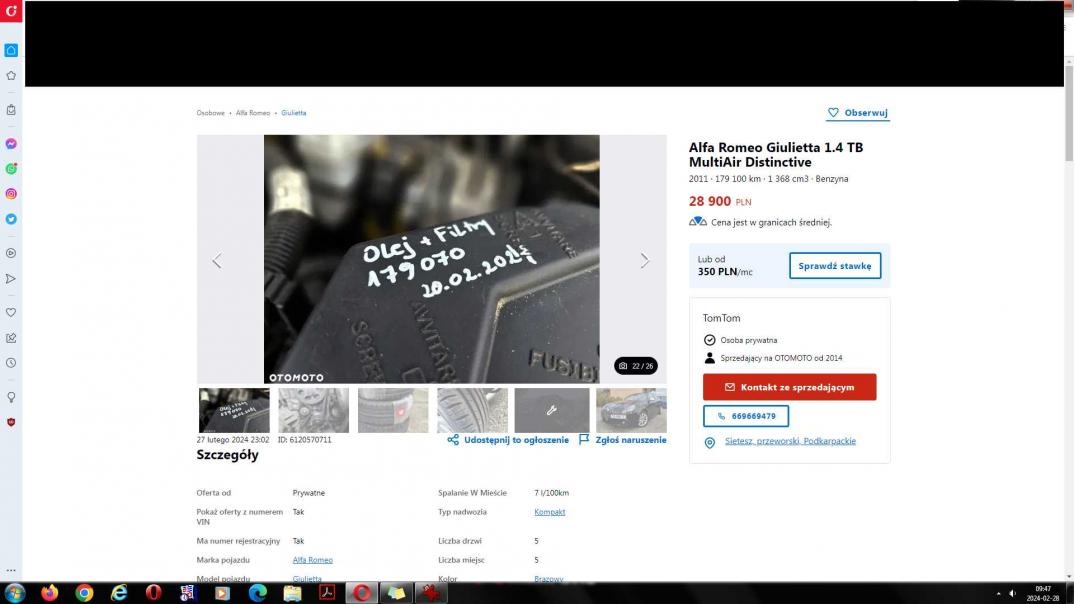Select the thumbnail with Olej + Filtry writing
Screen dimensions: 1074x604
point(234,410)
